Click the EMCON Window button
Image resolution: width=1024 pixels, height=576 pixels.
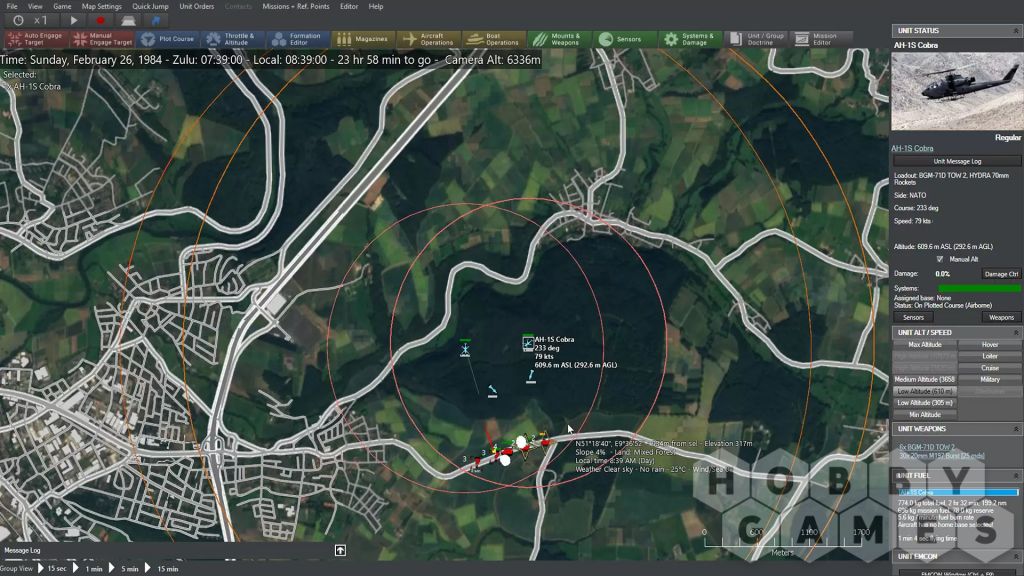957,573
